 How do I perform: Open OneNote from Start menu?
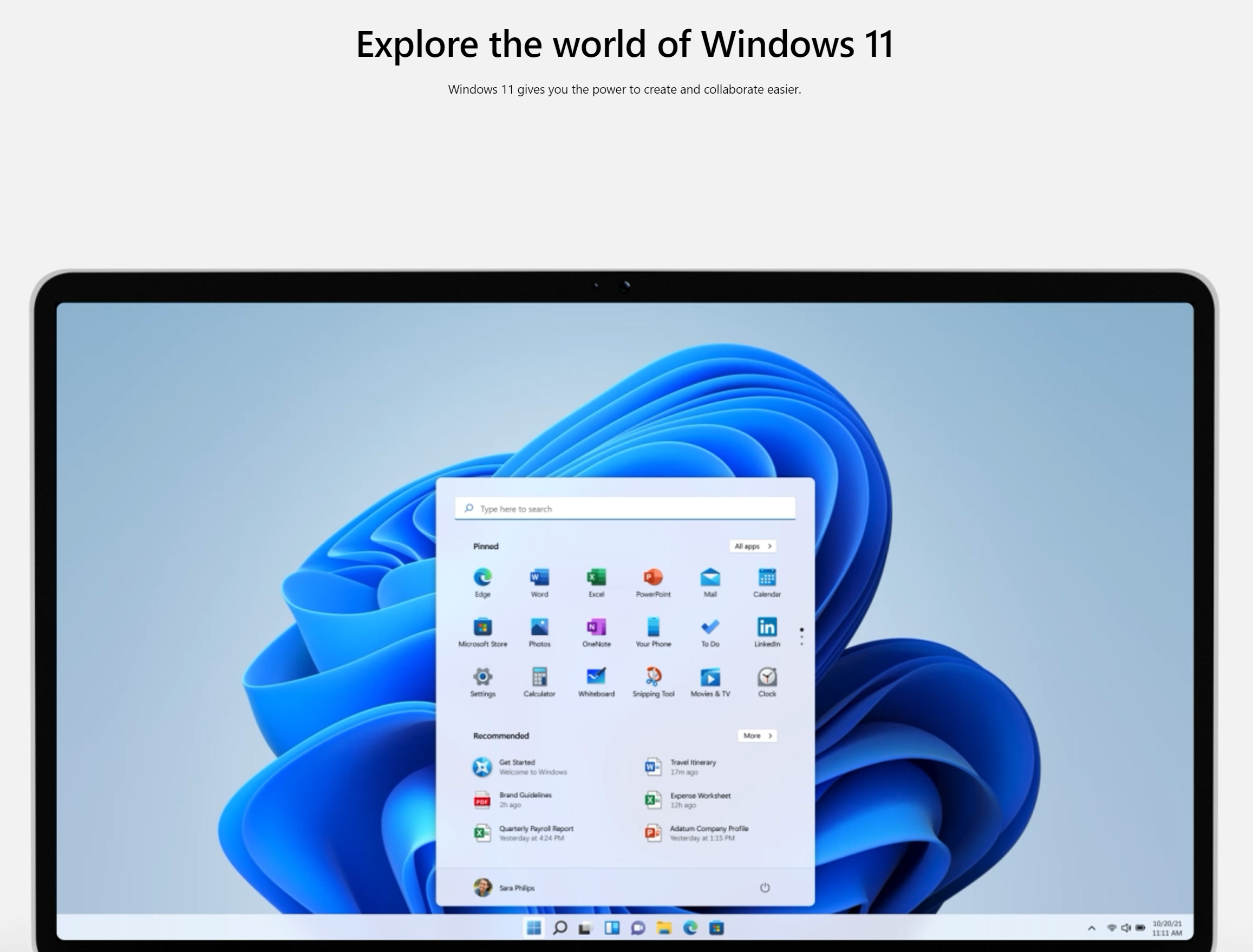596,632
